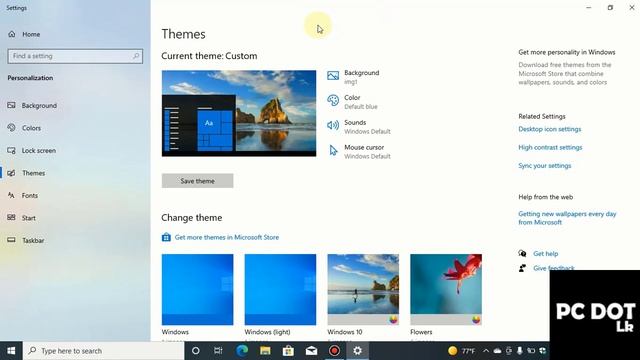Click the Settings gear on taskbar
Image resolution: width=640 pixels, height=360 pixels.
[358, 351]
